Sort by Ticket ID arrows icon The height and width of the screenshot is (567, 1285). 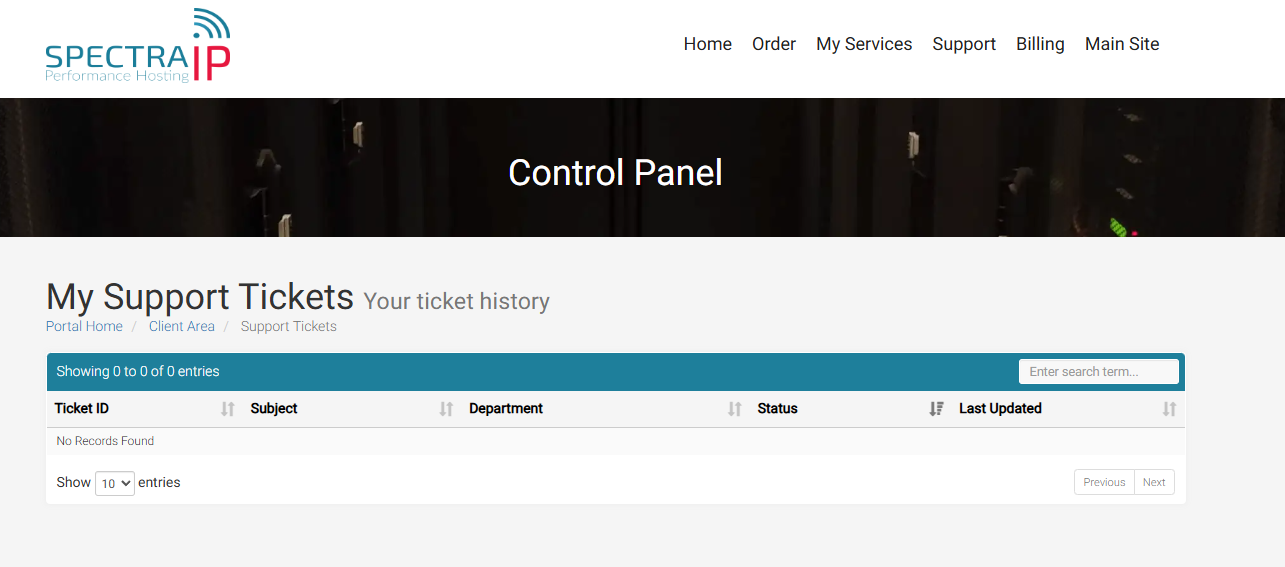coord(228,409)
